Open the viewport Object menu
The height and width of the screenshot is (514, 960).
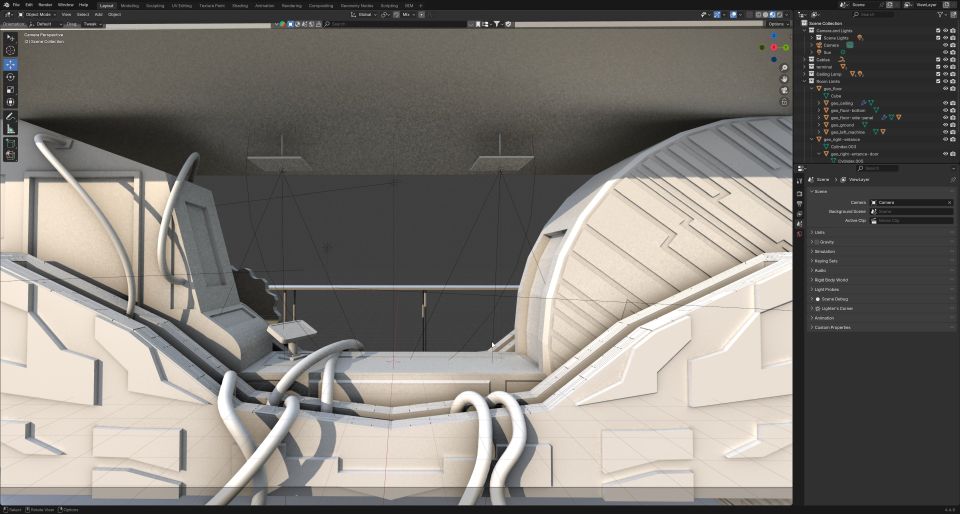point(114,14)
